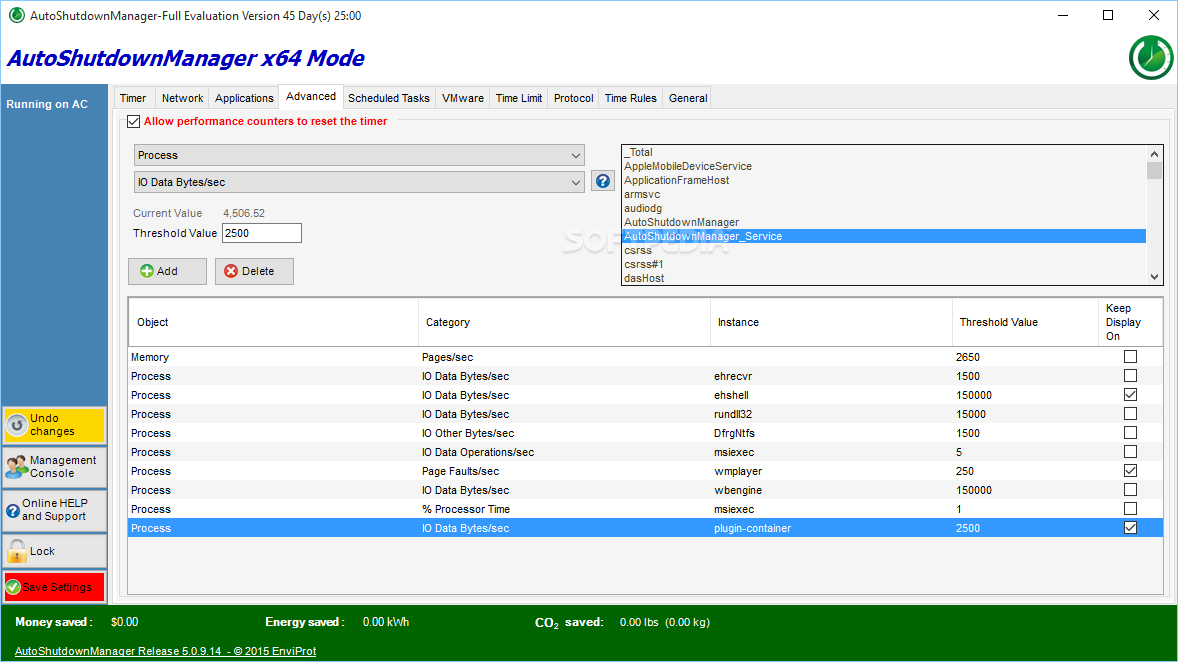Click the Undo changes arrow icon
1178x662 pixels.
[x=17, y=425]
